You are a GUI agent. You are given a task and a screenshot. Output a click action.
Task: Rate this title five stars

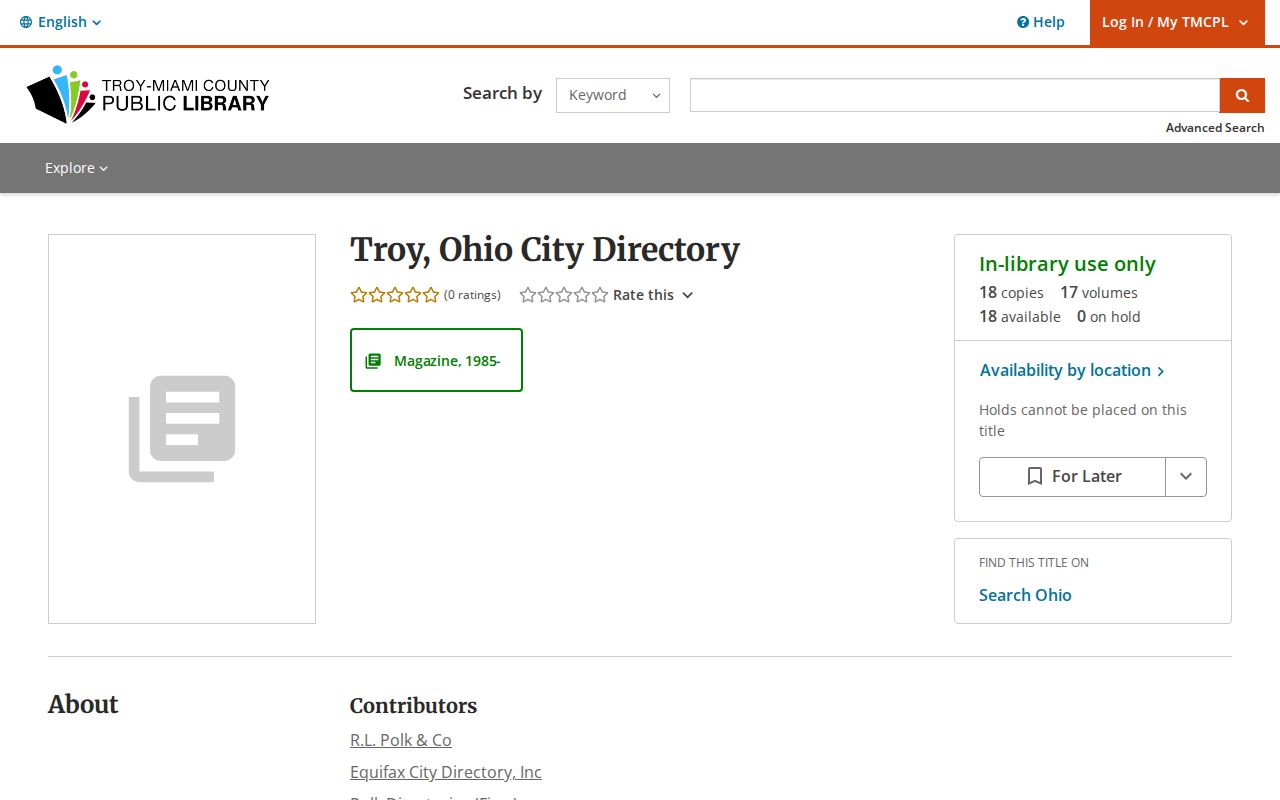tap(600, 295)
